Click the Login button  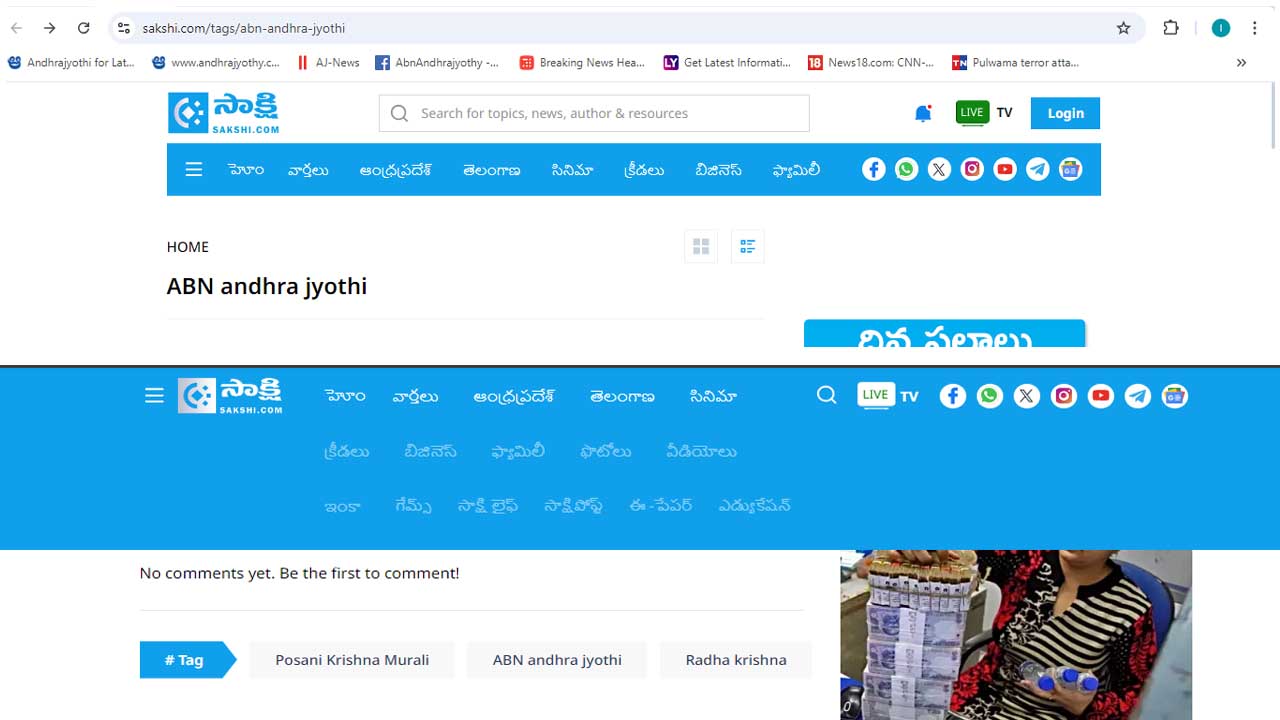1065,114
